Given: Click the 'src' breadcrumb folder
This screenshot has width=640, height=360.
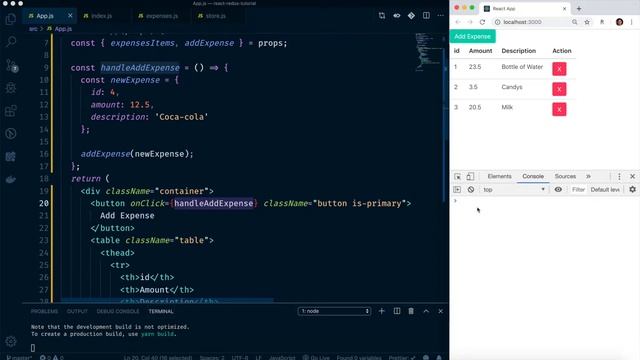Looking at the screenshot, I should [x=33, y=29].
